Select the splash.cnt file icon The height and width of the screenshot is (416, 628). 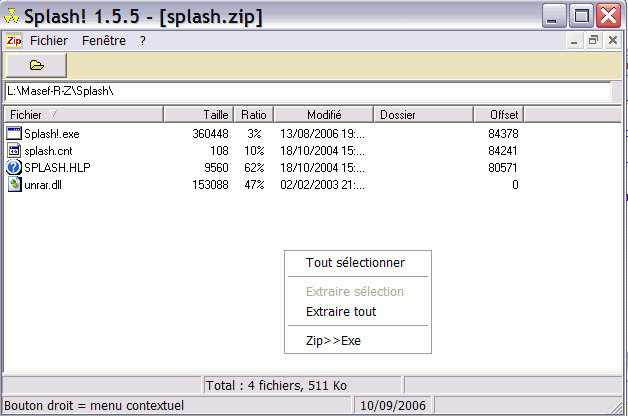[x=14, y=151]
